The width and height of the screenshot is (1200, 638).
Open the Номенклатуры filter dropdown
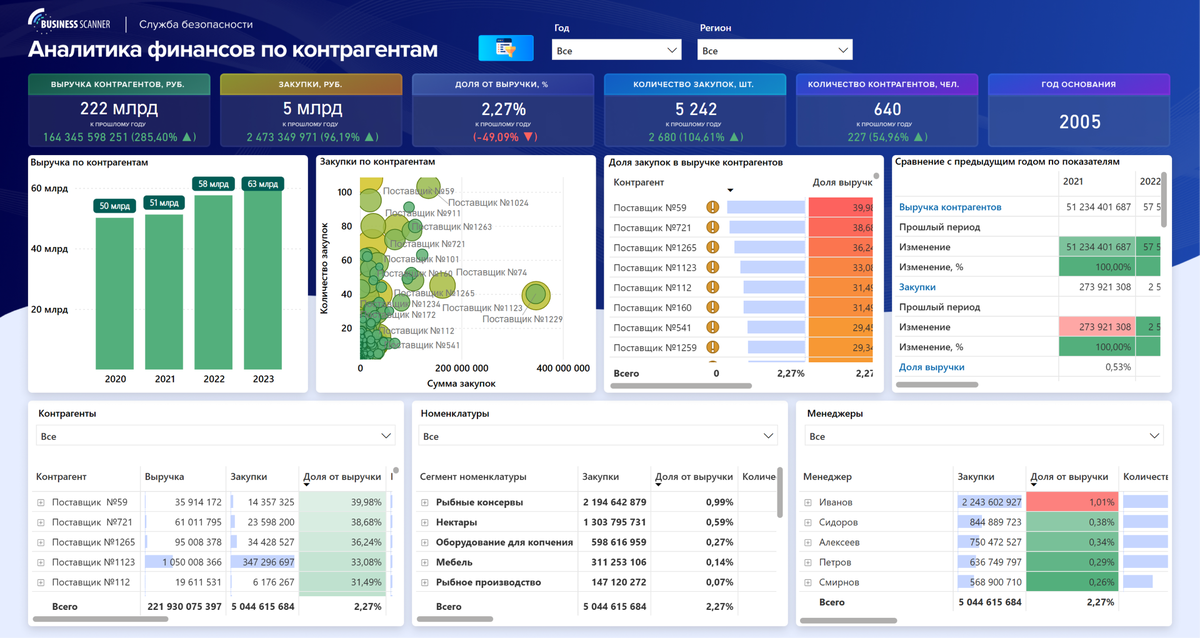click(x=770, y=435)
